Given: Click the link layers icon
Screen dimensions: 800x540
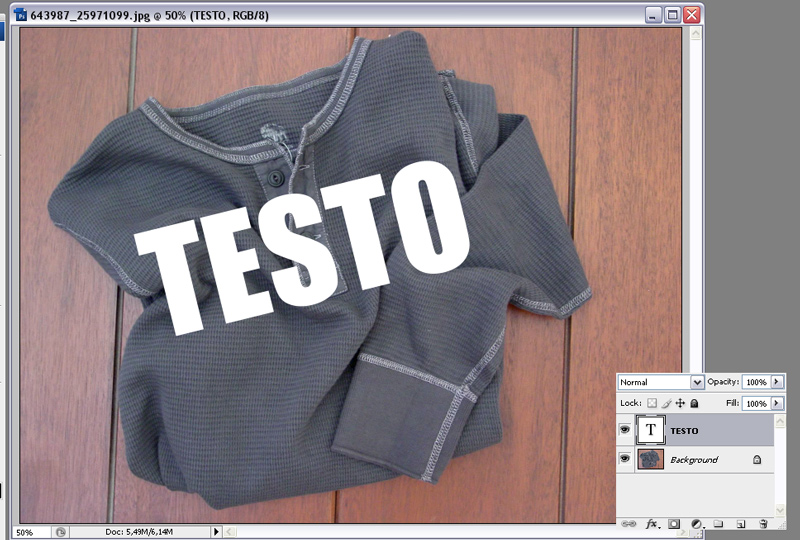Looking at the screenshot, I should [629, 524].
